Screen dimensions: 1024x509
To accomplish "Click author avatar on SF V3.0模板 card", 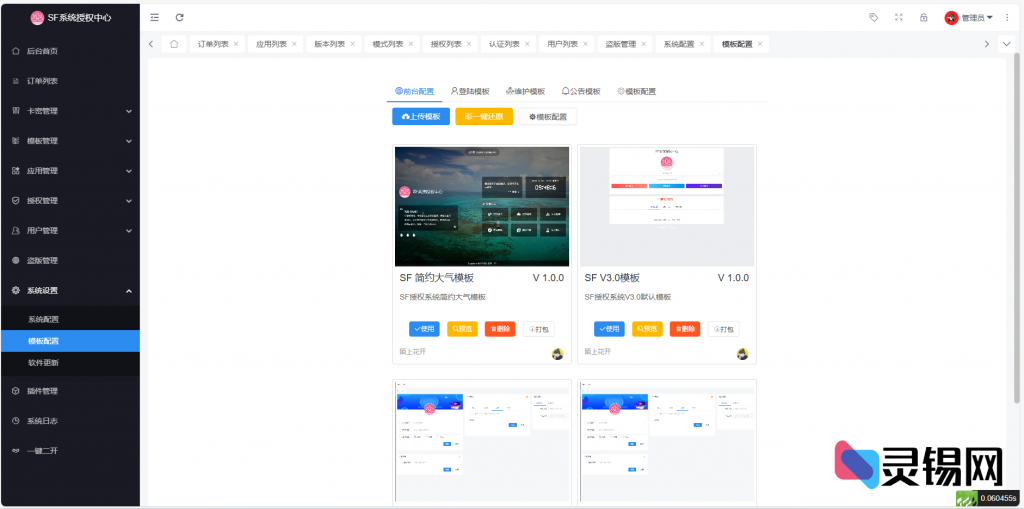I will [743, 354].
